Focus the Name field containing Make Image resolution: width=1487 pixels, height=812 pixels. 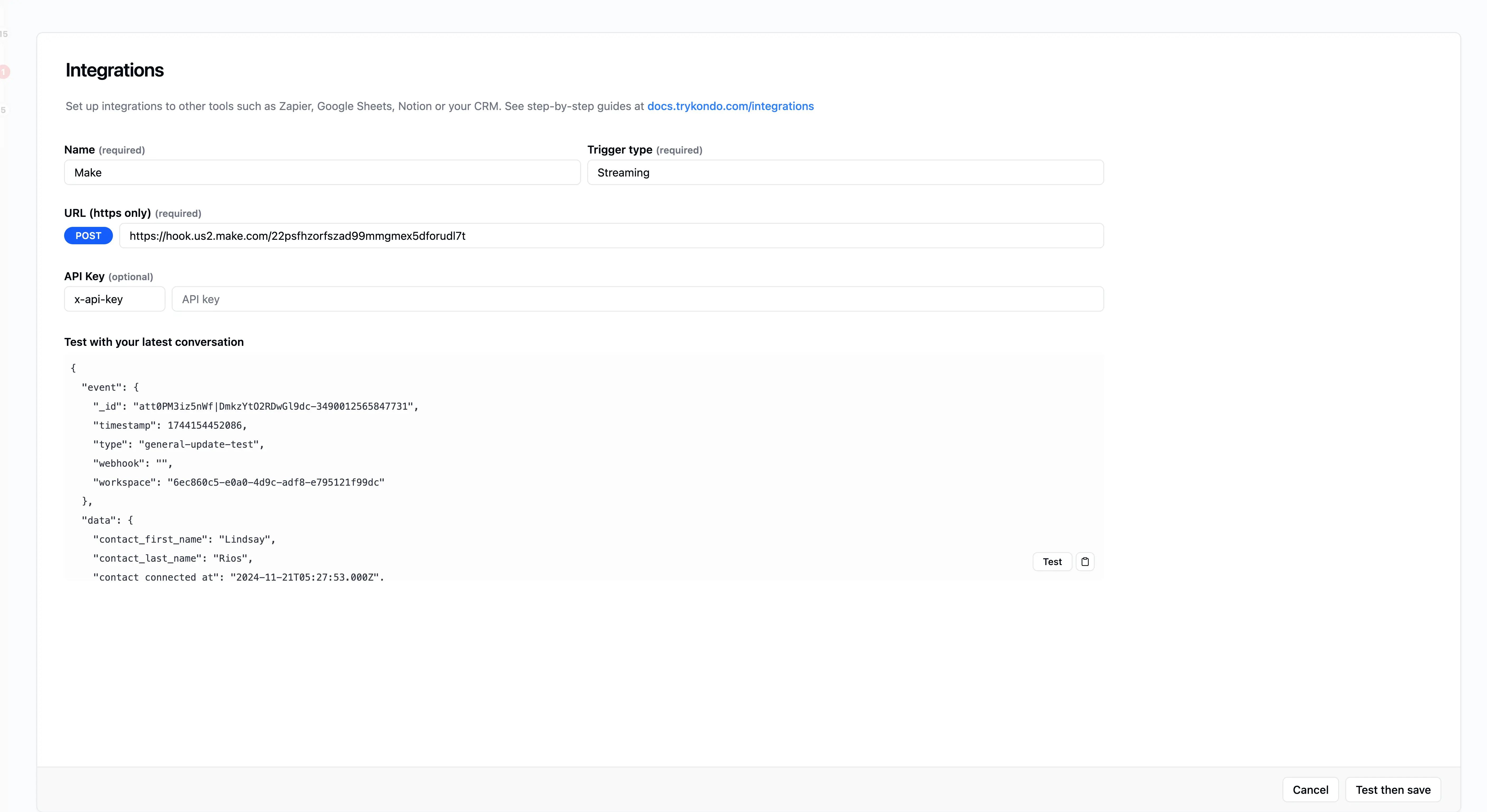coord(322,173)
